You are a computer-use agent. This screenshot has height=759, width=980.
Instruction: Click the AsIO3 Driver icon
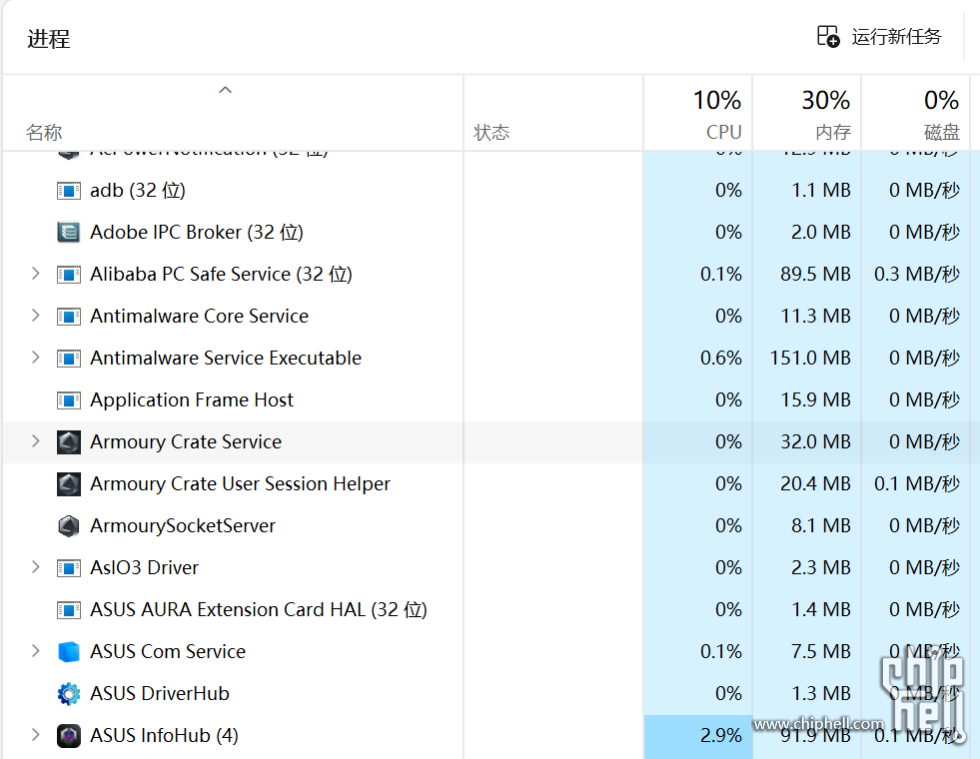pyautogui.click(x=69, y=568)
